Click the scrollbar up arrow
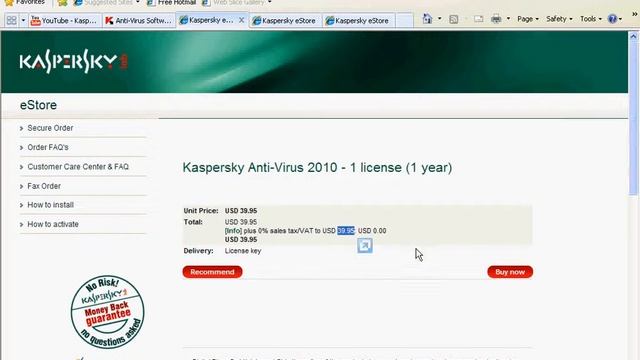Image resolution: width=640 pixels, height=360 pixels. [633, 36]
